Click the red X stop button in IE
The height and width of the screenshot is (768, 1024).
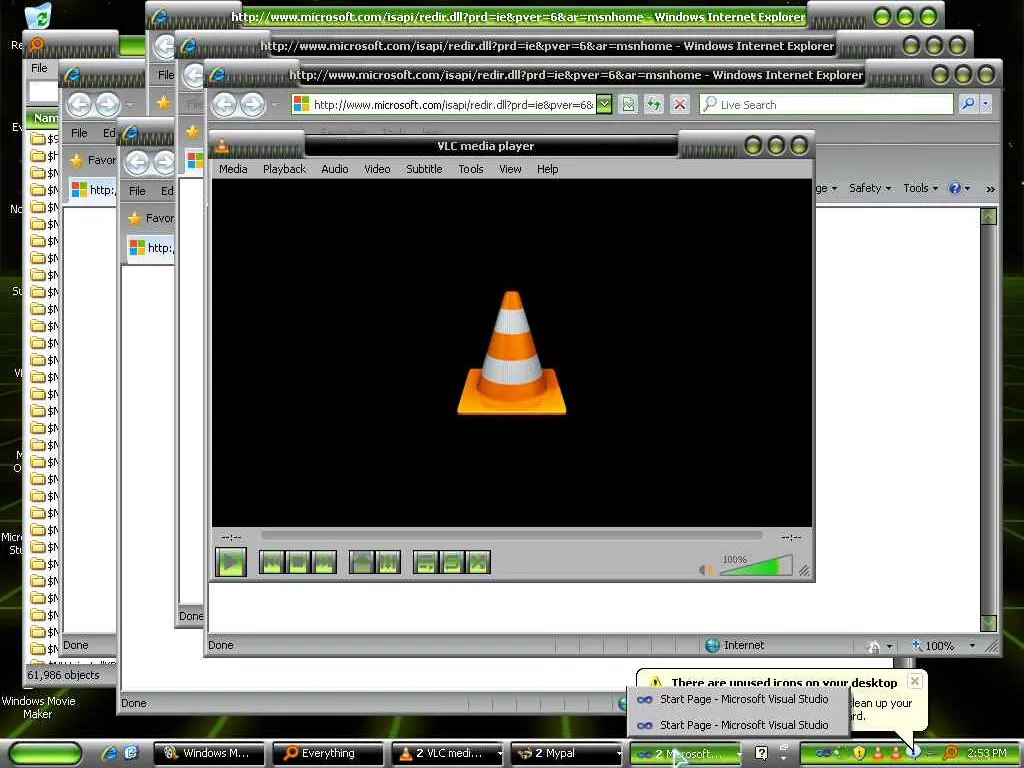pyautogui.click(x=680, y=104)
